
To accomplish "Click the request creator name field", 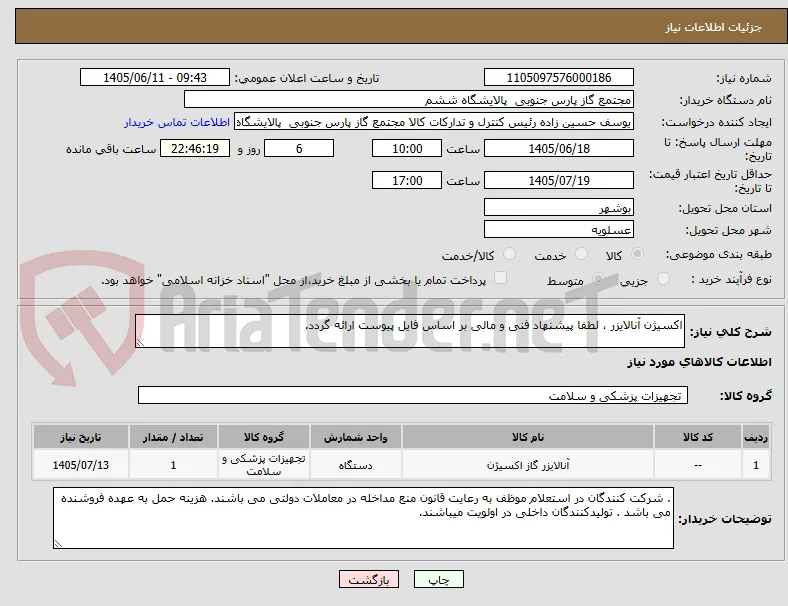I will point(434,122).
